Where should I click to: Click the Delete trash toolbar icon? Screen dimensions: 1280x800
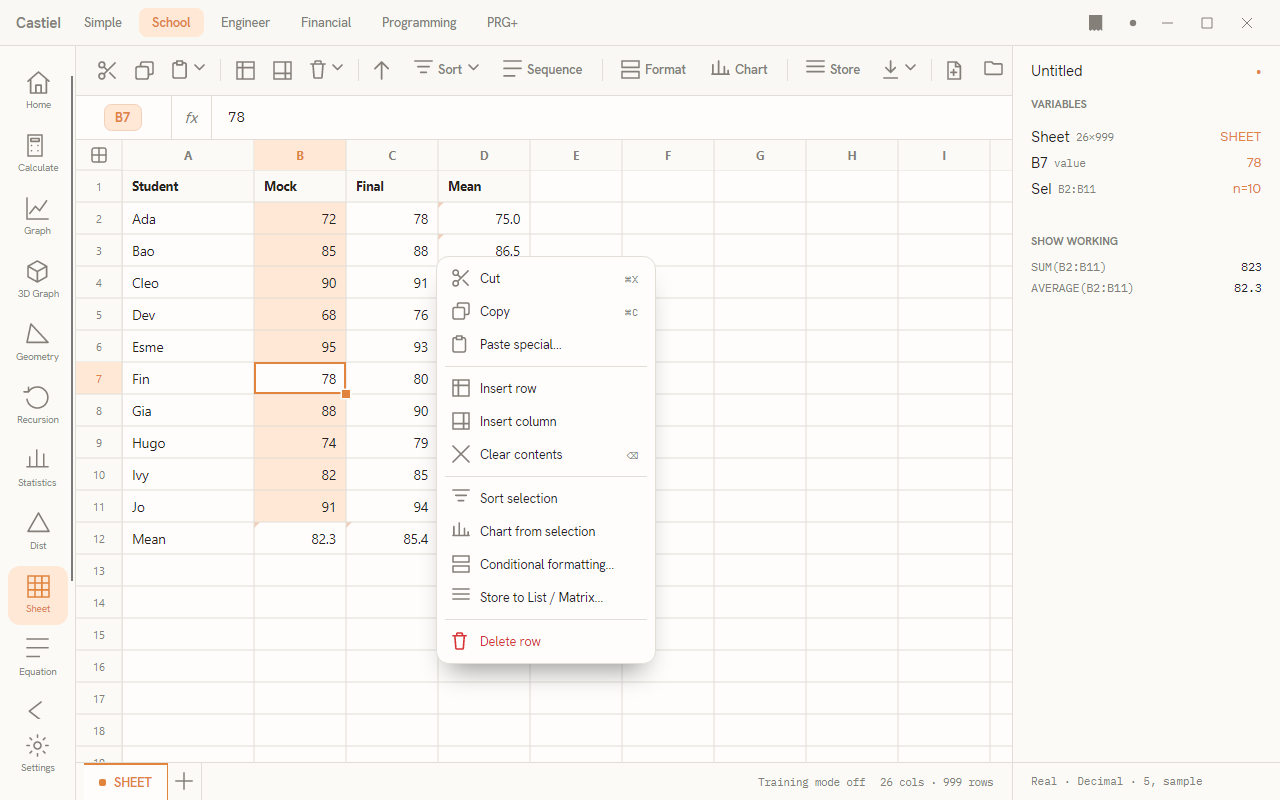point(317,70)
